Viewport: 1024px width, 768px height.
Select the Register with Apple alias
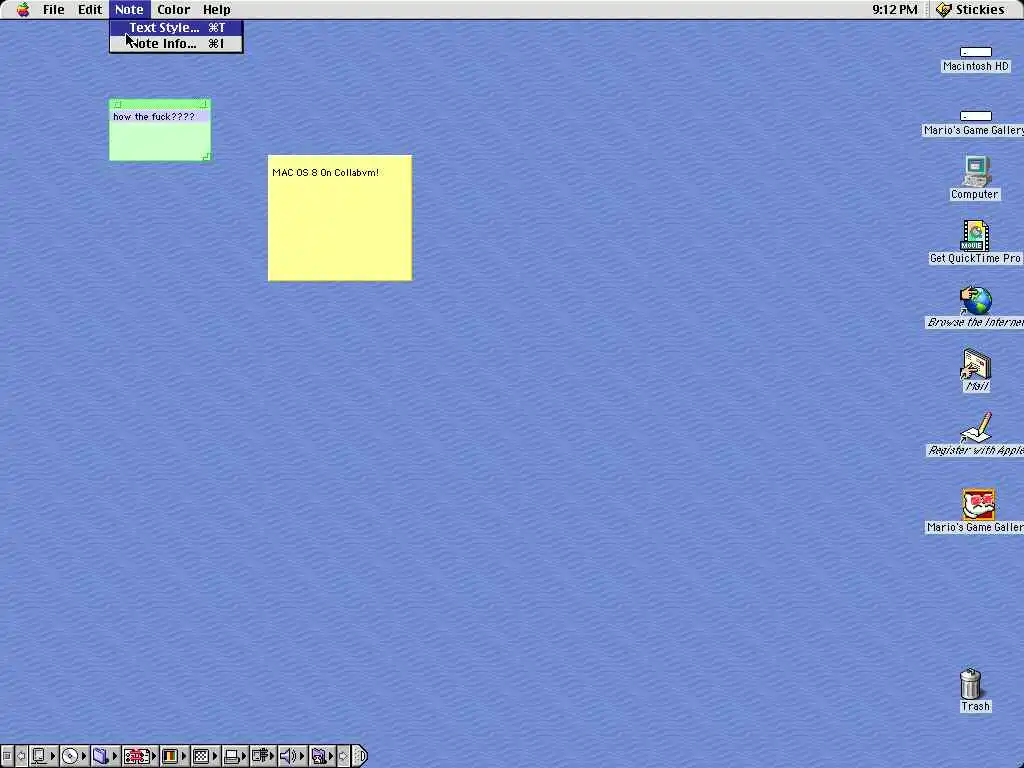[x=976, y=428]
